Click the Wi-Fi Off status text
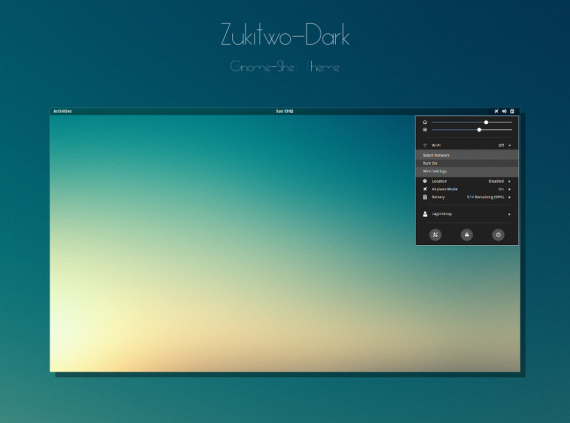Image resolution: width=570 pixels, height=423 pixels. [x=501, y=145]
